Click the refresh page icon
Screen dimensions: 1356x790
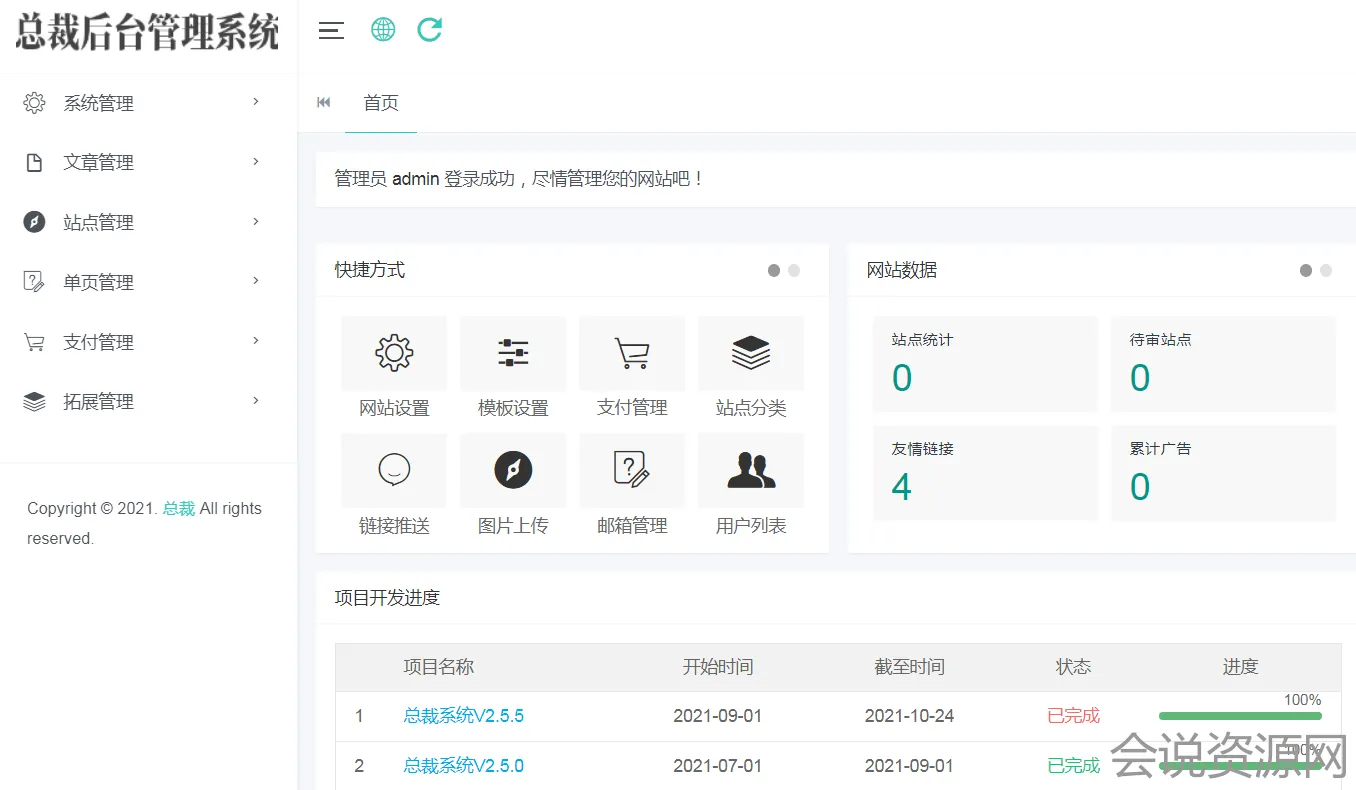tap(430, 30)
